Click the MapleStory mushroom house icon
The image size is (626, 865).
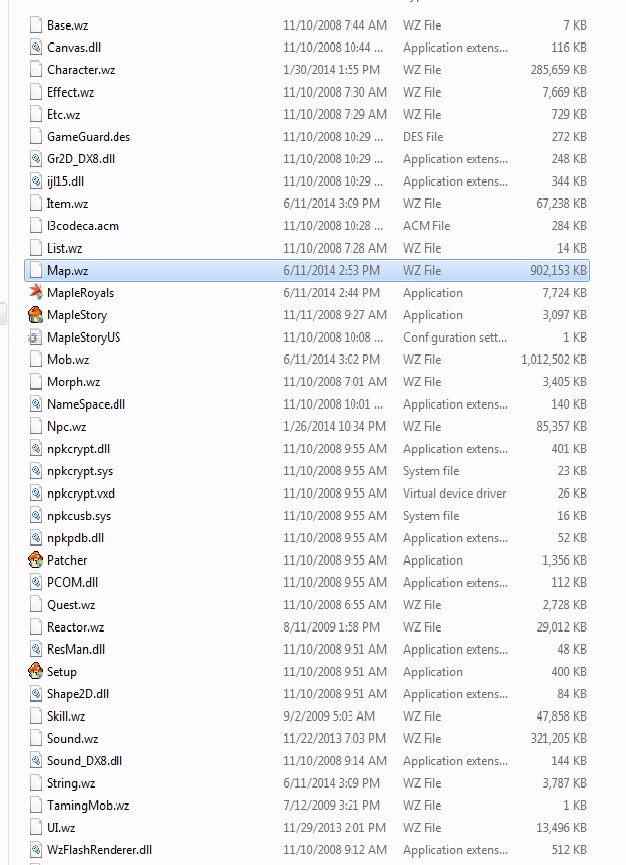(x=35, y=314)
